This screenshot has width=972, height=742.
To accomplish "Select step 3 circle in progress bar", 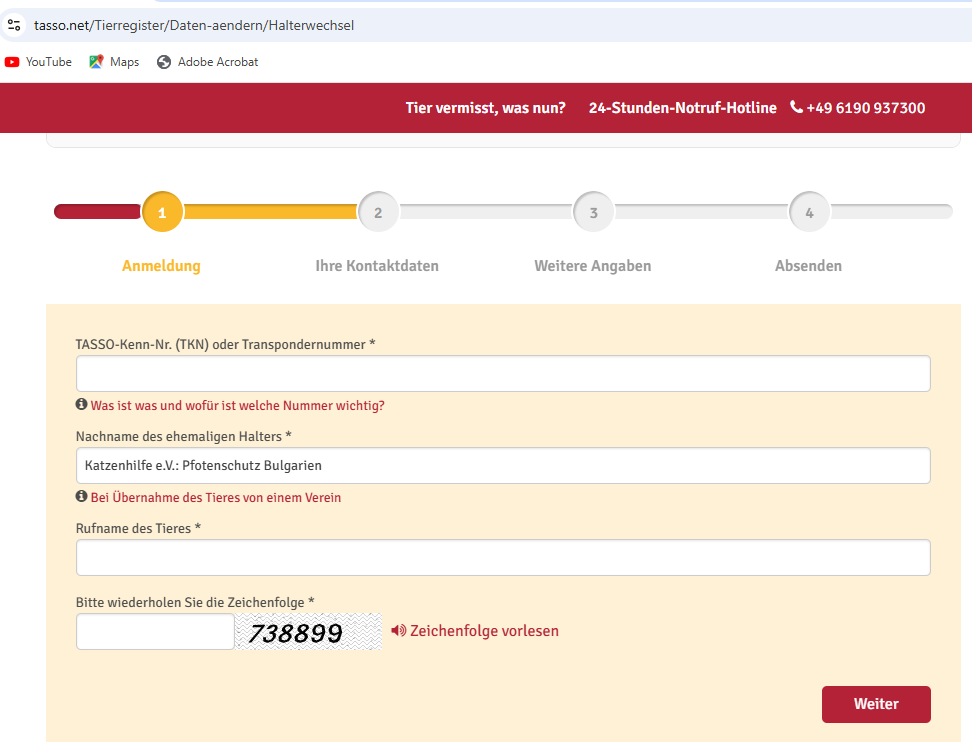I will 593,212.
